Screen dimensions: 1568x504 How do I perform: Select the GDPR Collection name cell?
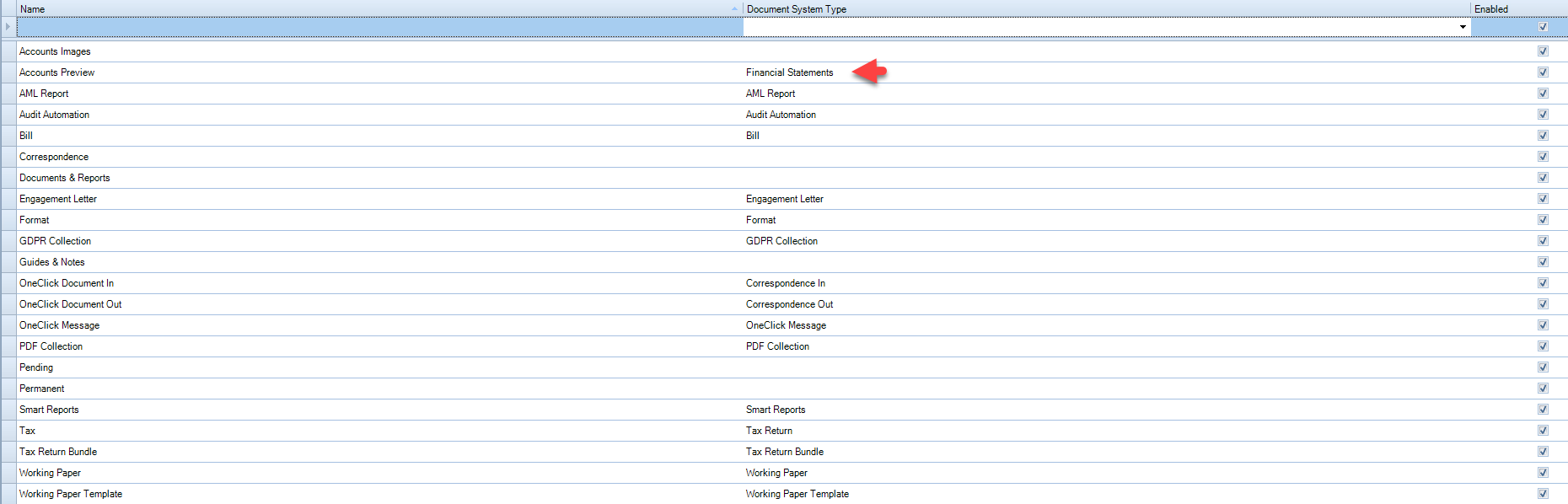coord(379,241)
